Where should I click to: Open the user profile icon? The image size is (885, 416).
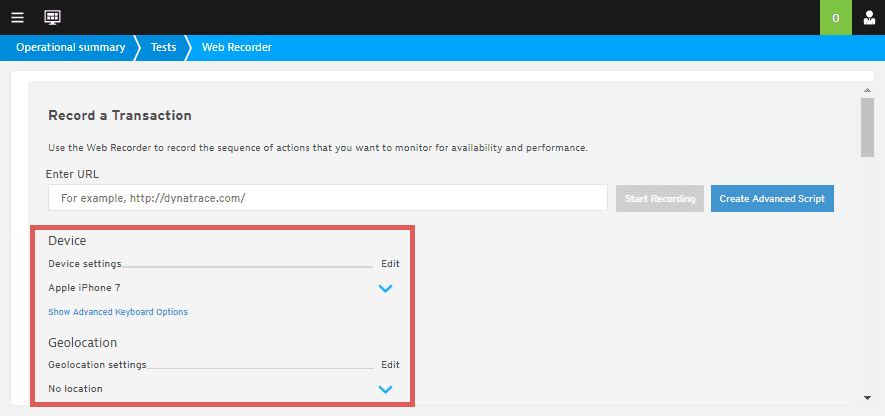coord(869,17)
